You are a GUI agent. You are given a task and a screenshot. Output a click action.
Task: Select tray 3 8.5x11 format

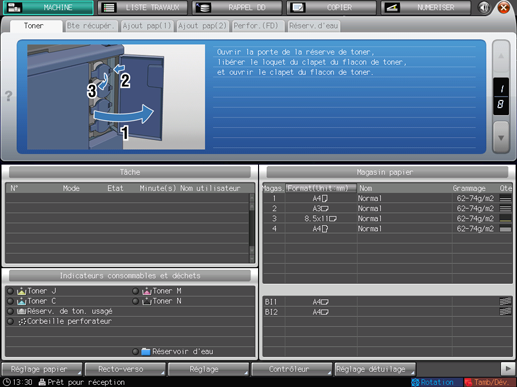(x=321, y=219)
